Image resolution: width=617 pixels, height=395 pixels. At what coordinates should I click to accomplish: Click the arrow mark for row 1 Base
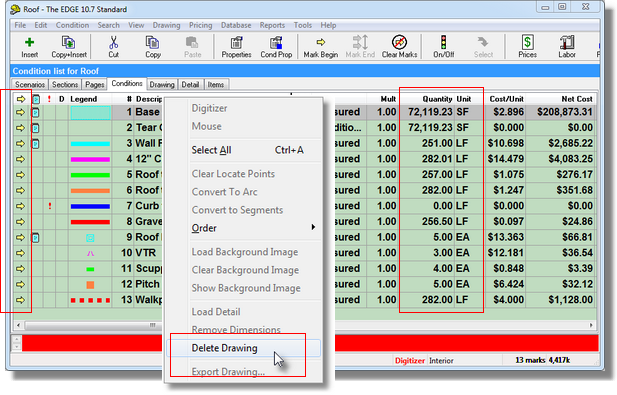20,113
